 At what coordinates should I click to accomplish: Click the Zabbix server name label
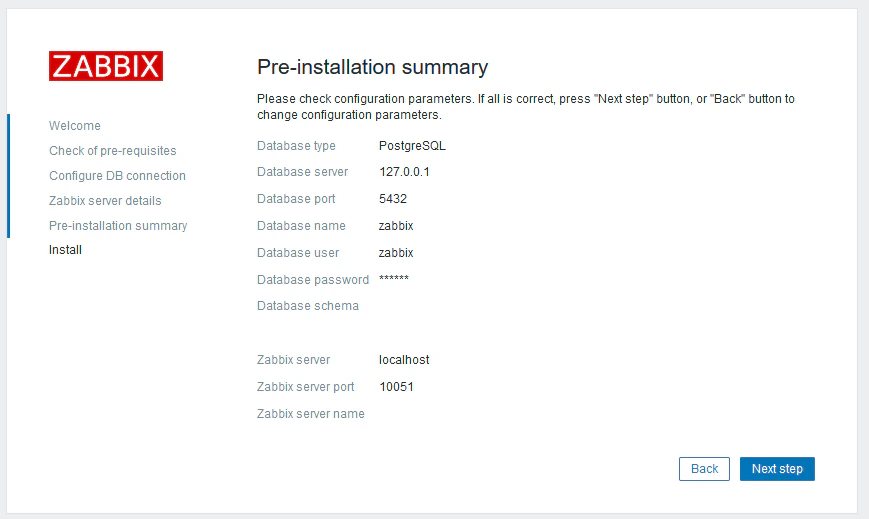(311, 414)
